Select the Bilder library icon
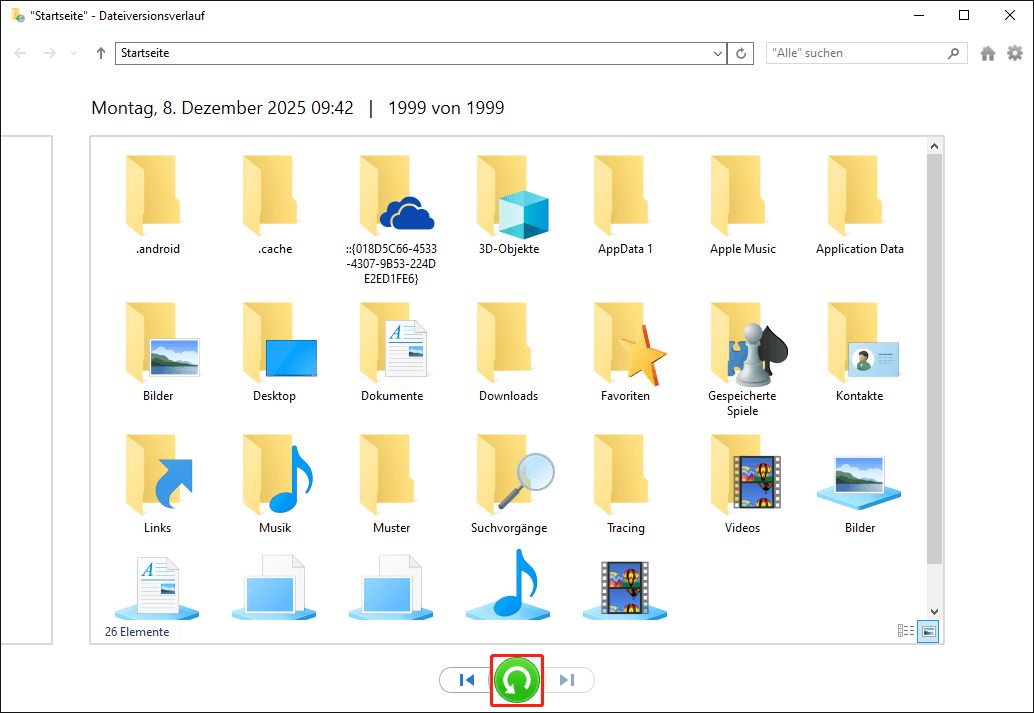This screenshot has height=713, width=1034. tap(859, 485)
